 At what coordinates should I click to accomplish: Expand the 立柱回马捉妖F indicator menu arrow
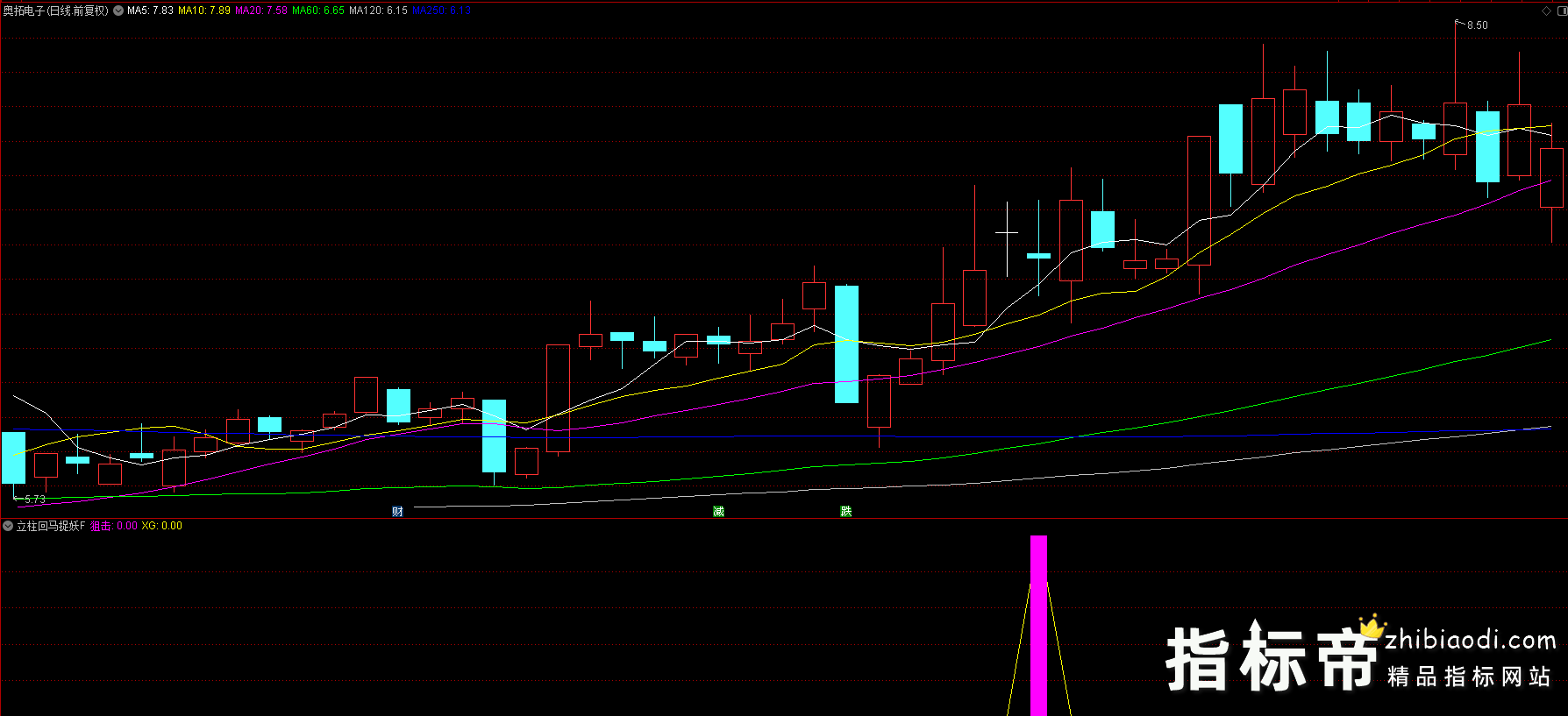[8, 526]
